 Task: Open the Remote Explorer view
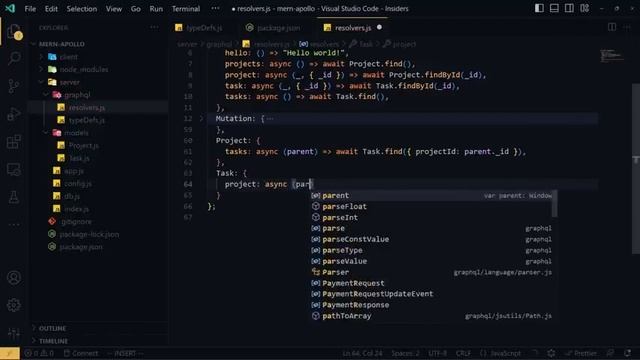[13, 169]
